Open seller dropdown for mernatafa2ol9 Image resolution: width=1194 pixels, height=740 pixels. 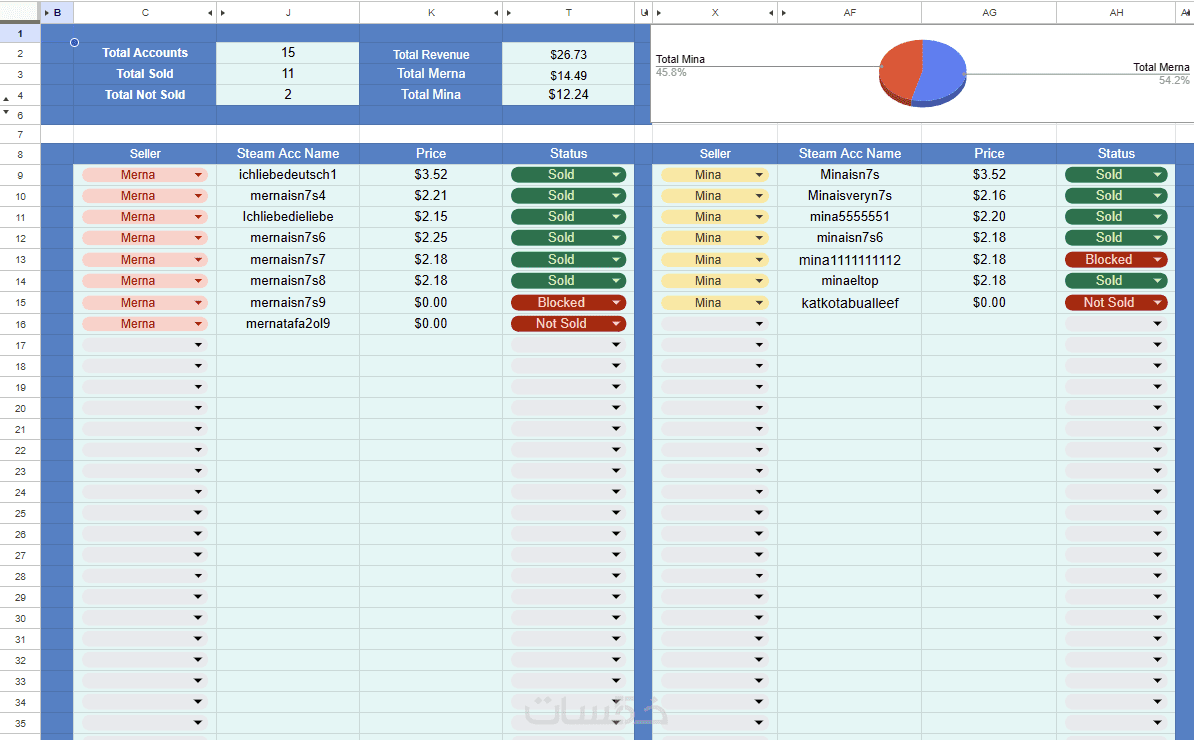pyautogui.click(x=198, y=324)
